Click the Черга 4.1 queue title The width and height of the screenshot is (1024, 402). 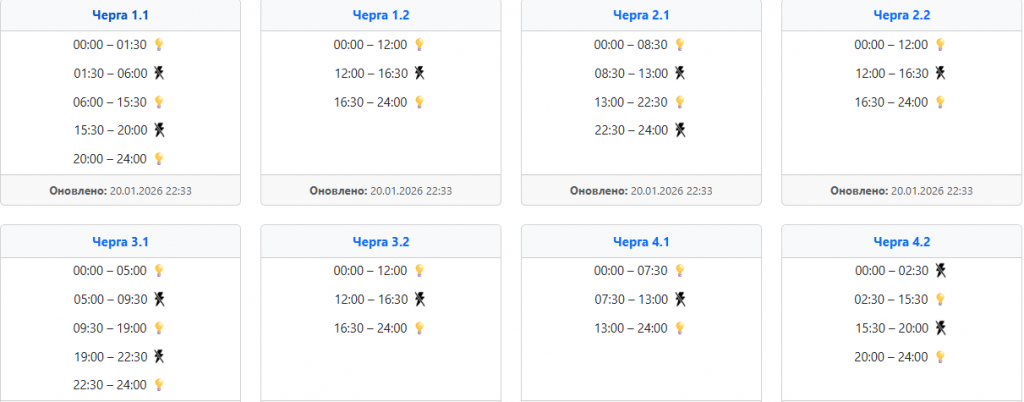[x=641, y=241]
